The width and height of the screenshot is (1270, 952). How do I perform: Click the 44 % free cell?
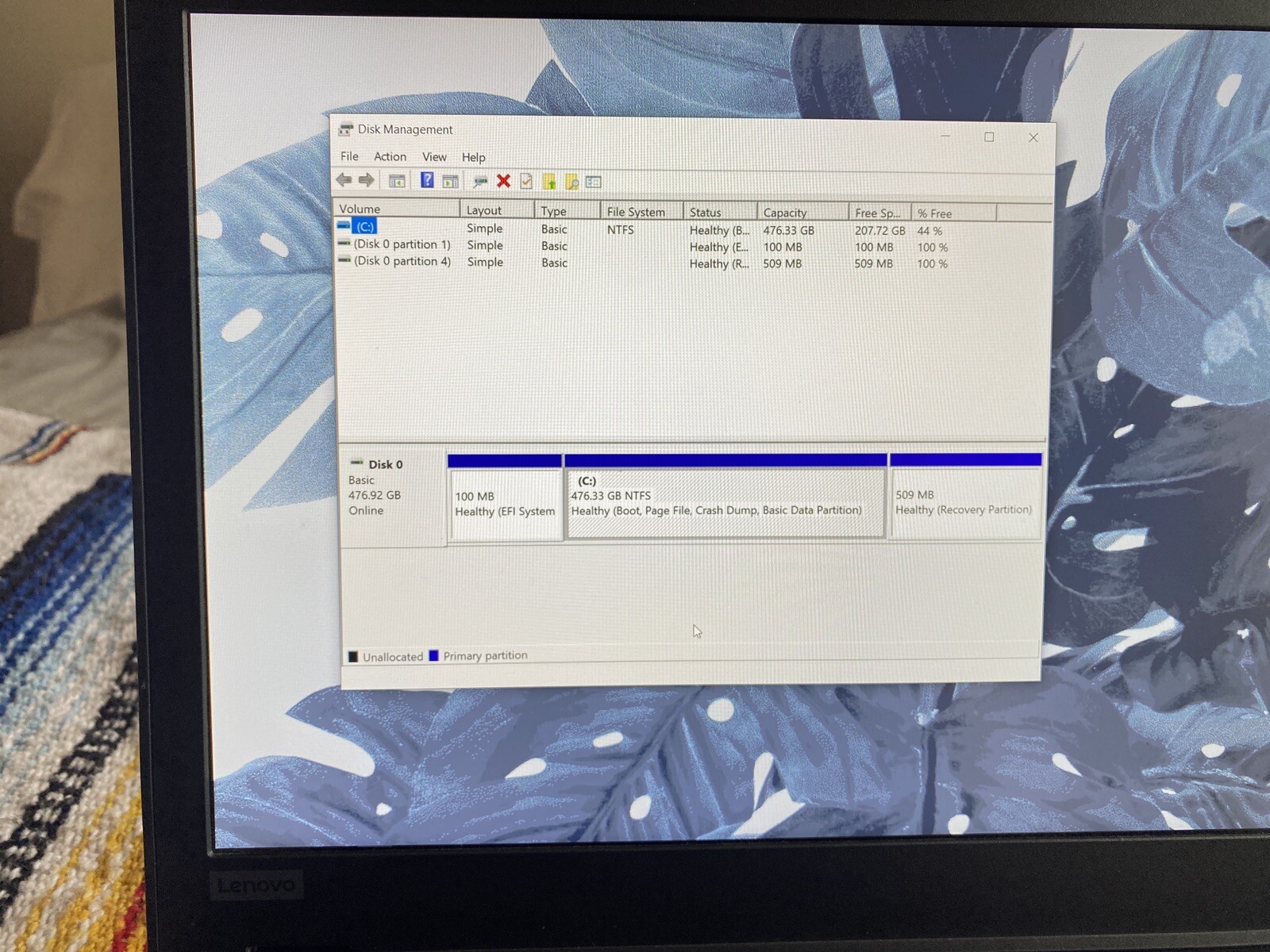point(929,231)
